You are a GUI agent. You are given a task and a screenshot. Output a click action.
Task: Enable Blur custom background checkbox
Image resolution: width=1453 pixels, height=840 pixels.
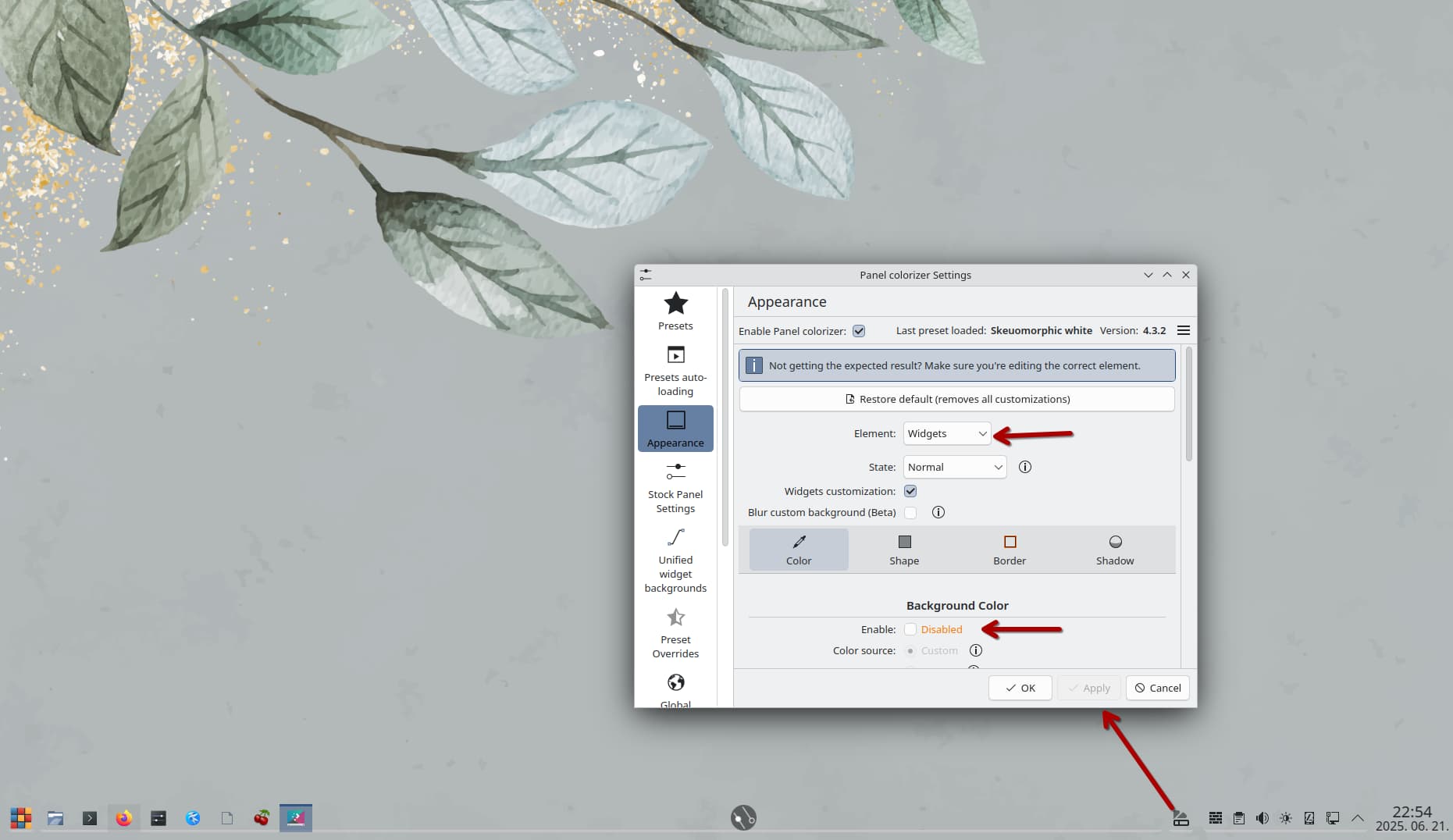click(910, 513)
